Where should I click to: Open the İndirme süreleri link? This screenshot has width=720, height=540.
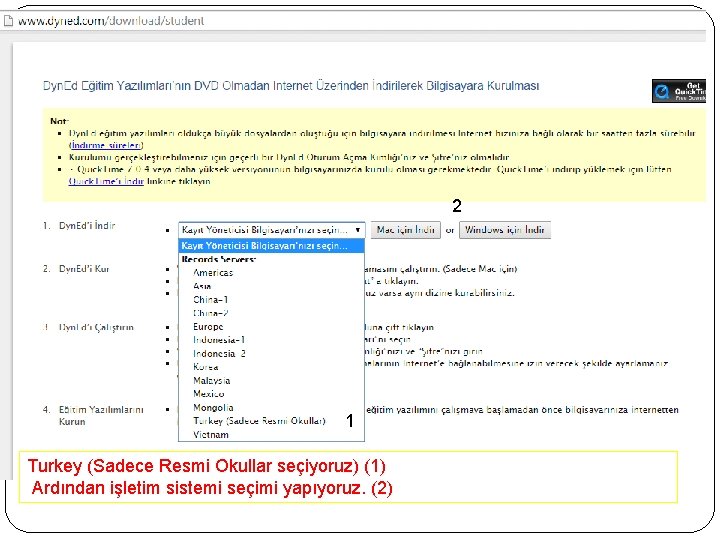(x=107, y=146)
